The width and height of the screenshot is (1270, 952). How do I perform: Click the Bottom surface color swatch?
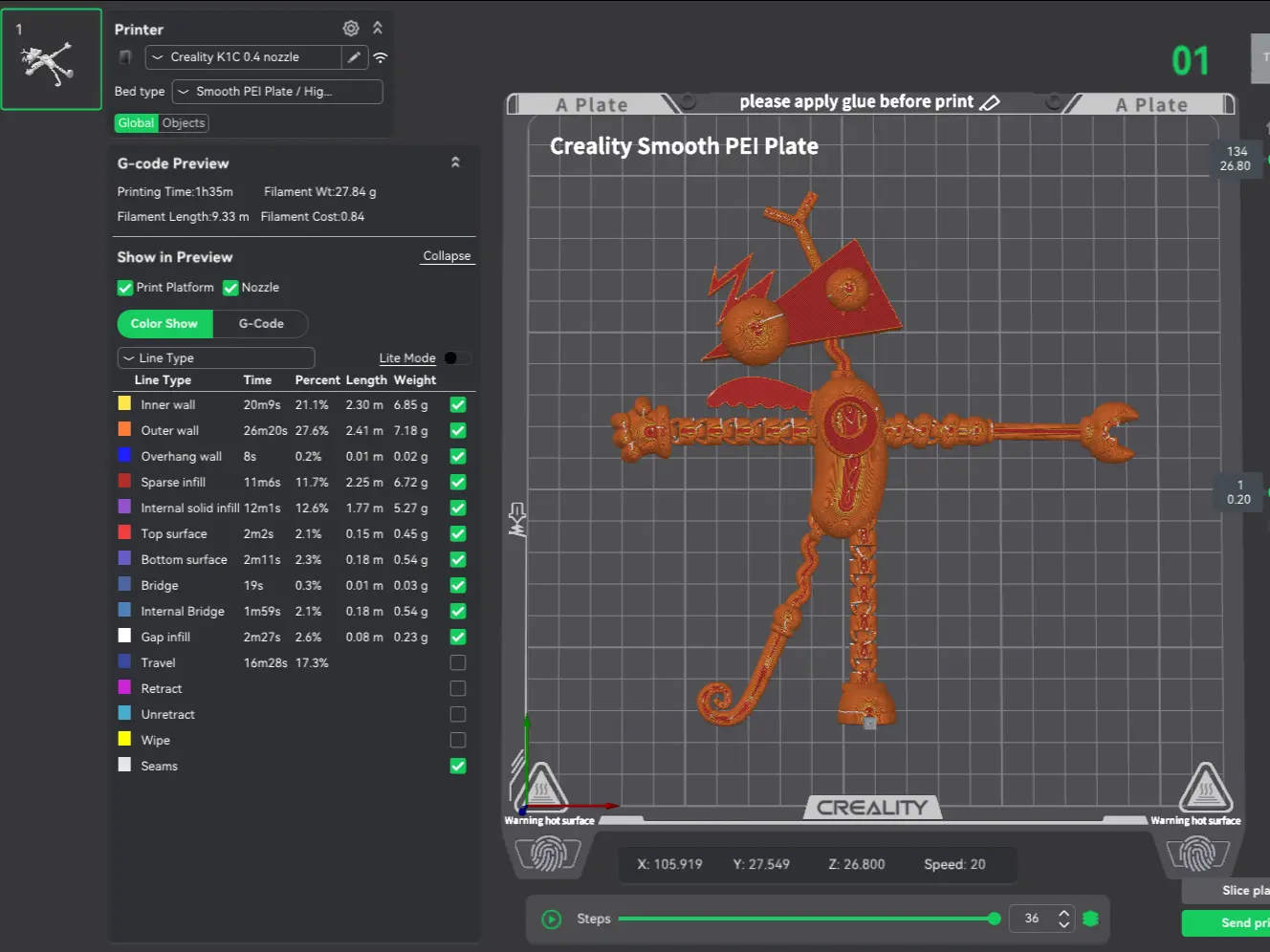point(124,559)
